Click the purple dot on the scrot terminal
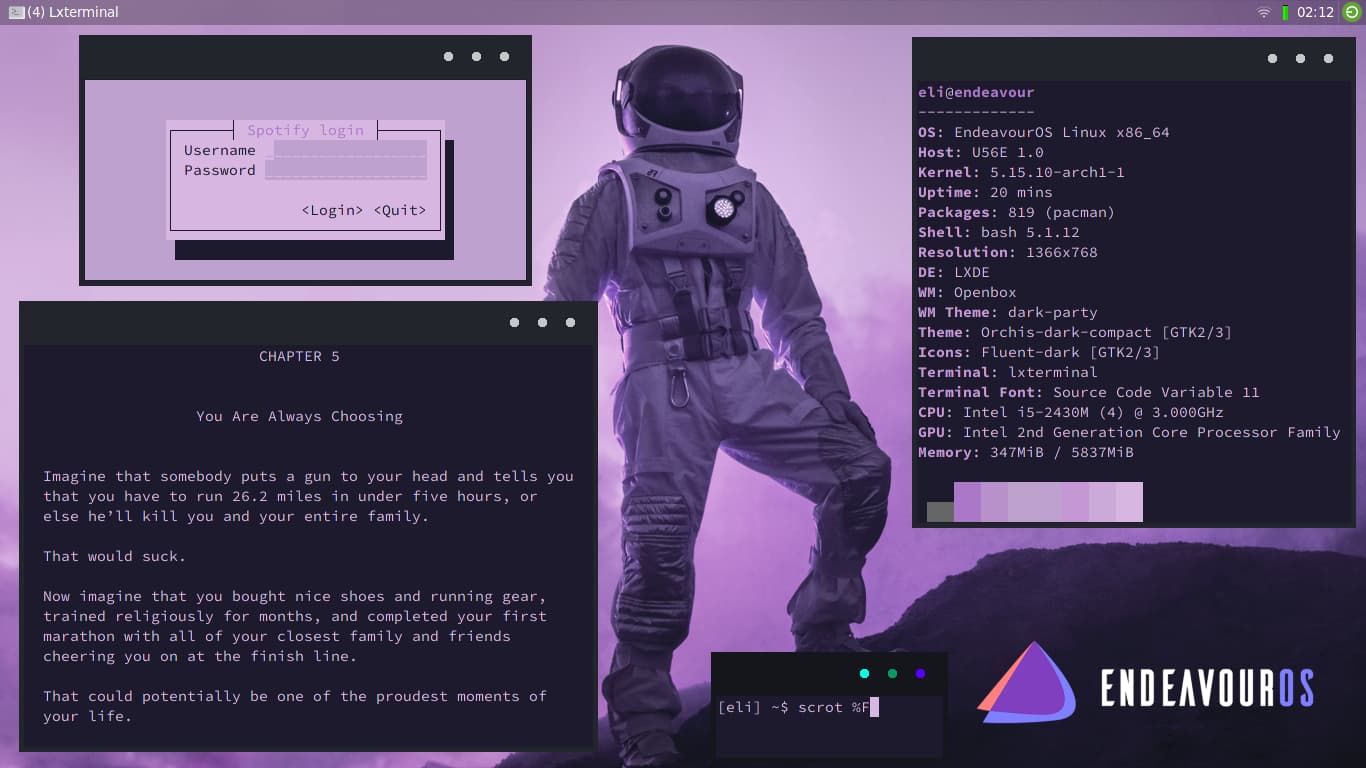Image resolution: width=1366 pixels, height=768 pixels. (x=920, y=674)
